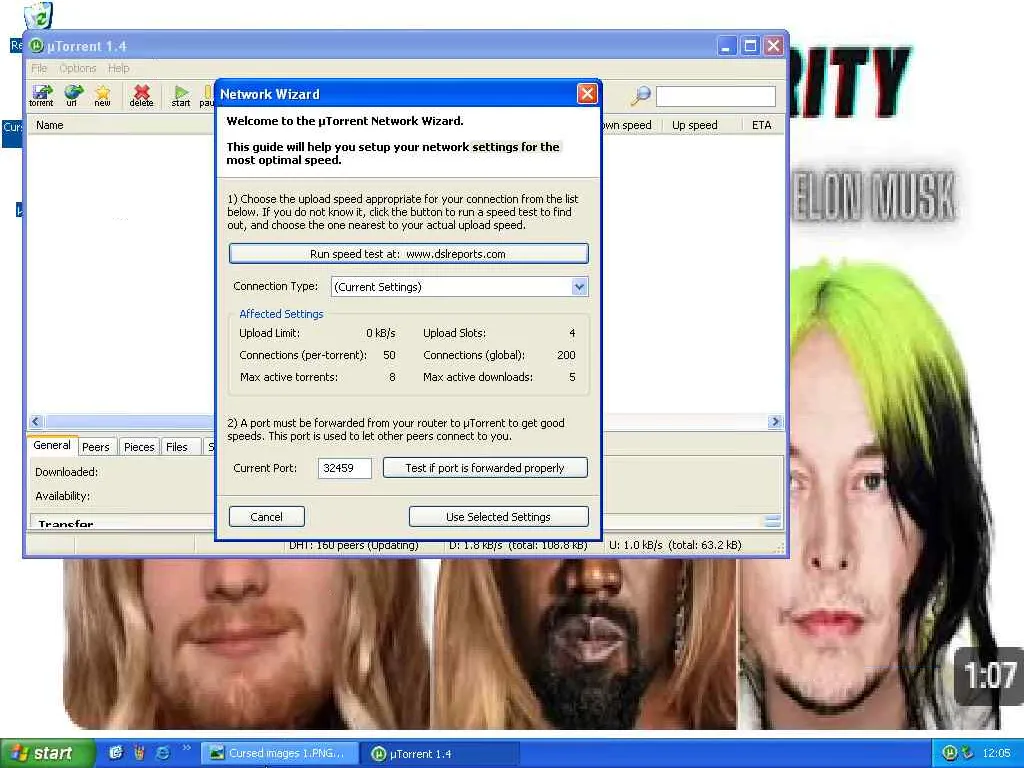Viewport: 1024px width, 768px height.
Task: Click the upload speed status bar text
Action: (x=675, y=545)
